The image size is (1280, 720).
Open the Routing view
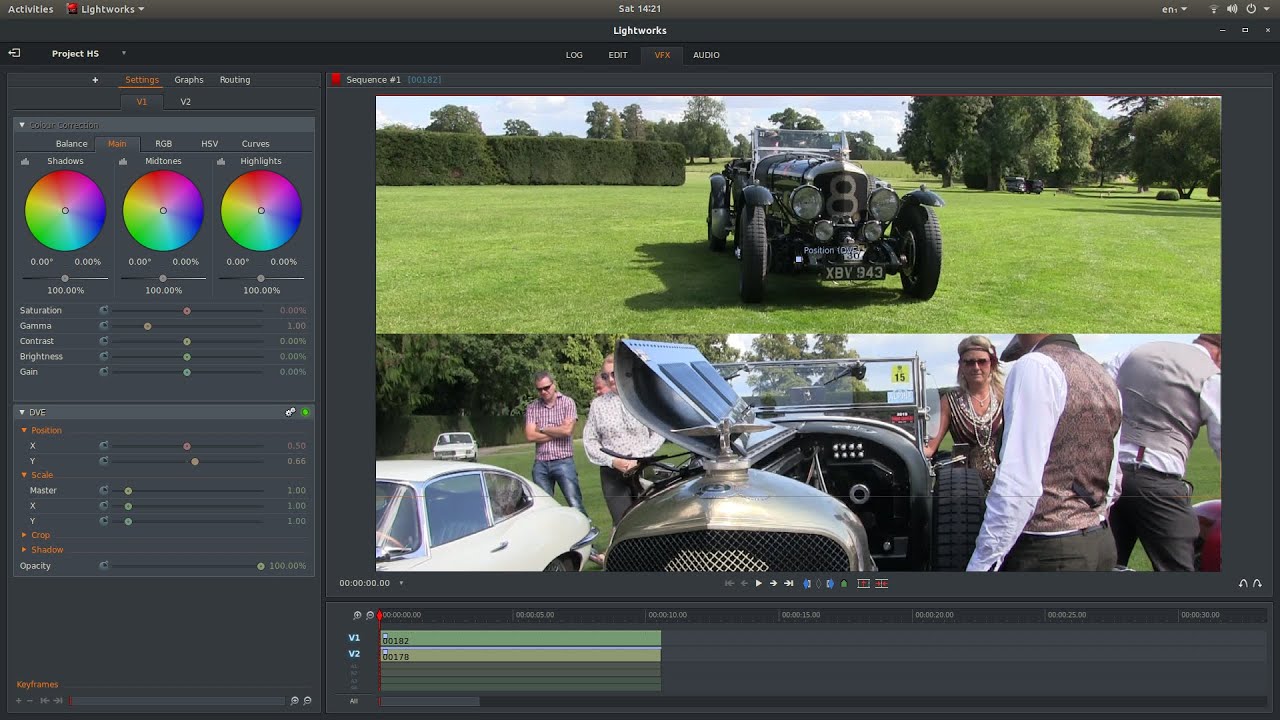[235, 80]
